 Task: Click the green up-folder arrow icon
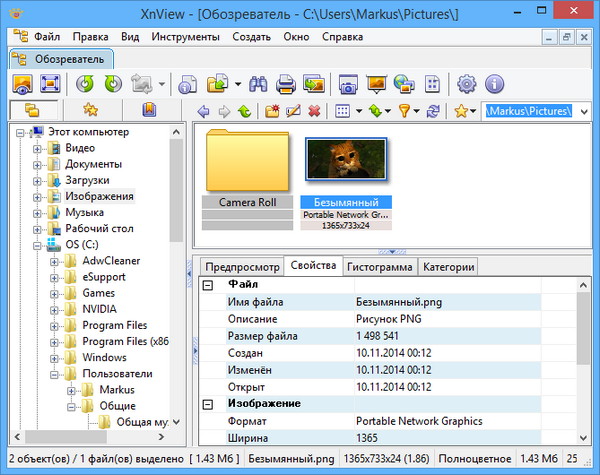pos(246,111)
